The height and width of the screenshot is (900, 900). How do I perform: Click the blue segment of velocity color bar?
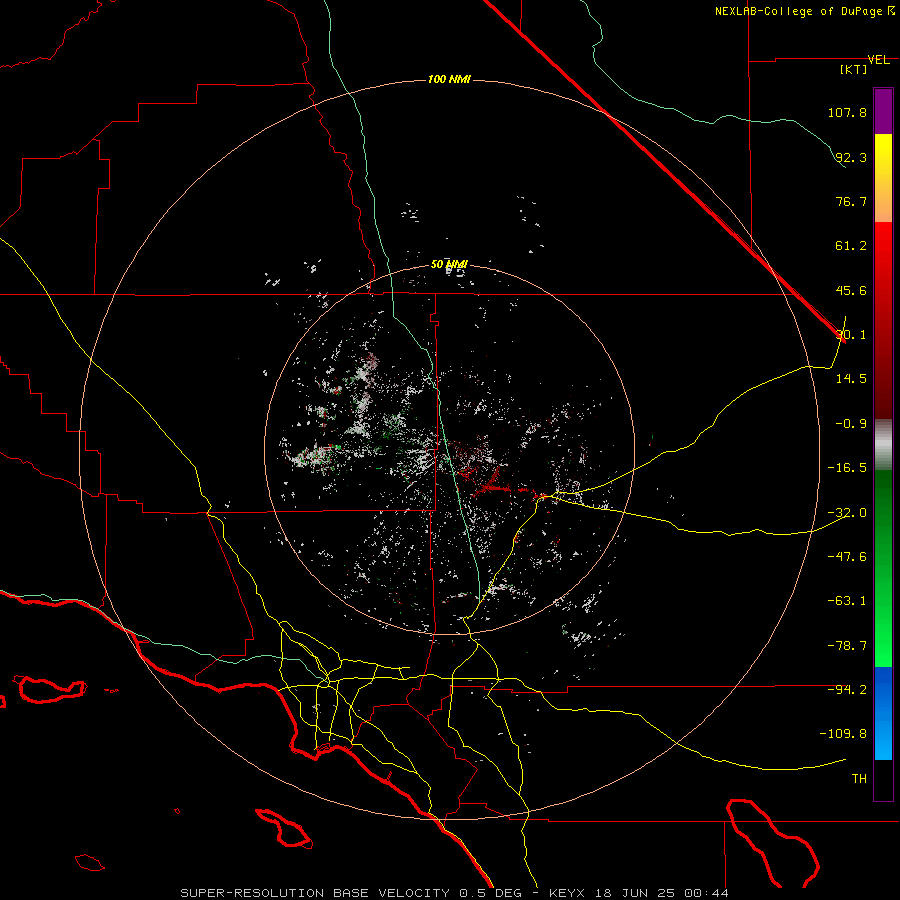(x=883, y=713)
